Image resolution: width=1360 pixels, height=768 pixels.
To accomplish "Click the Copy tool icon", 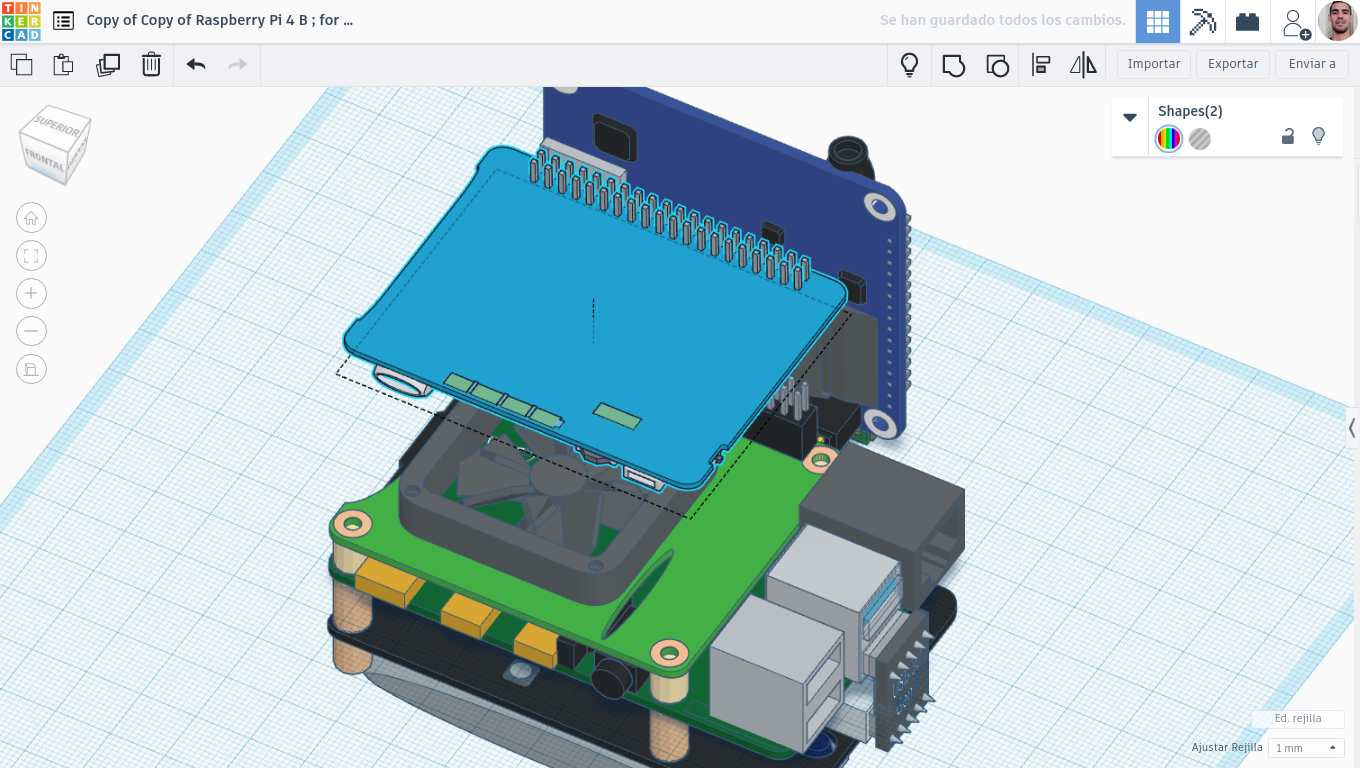I will tap(21, 65).
